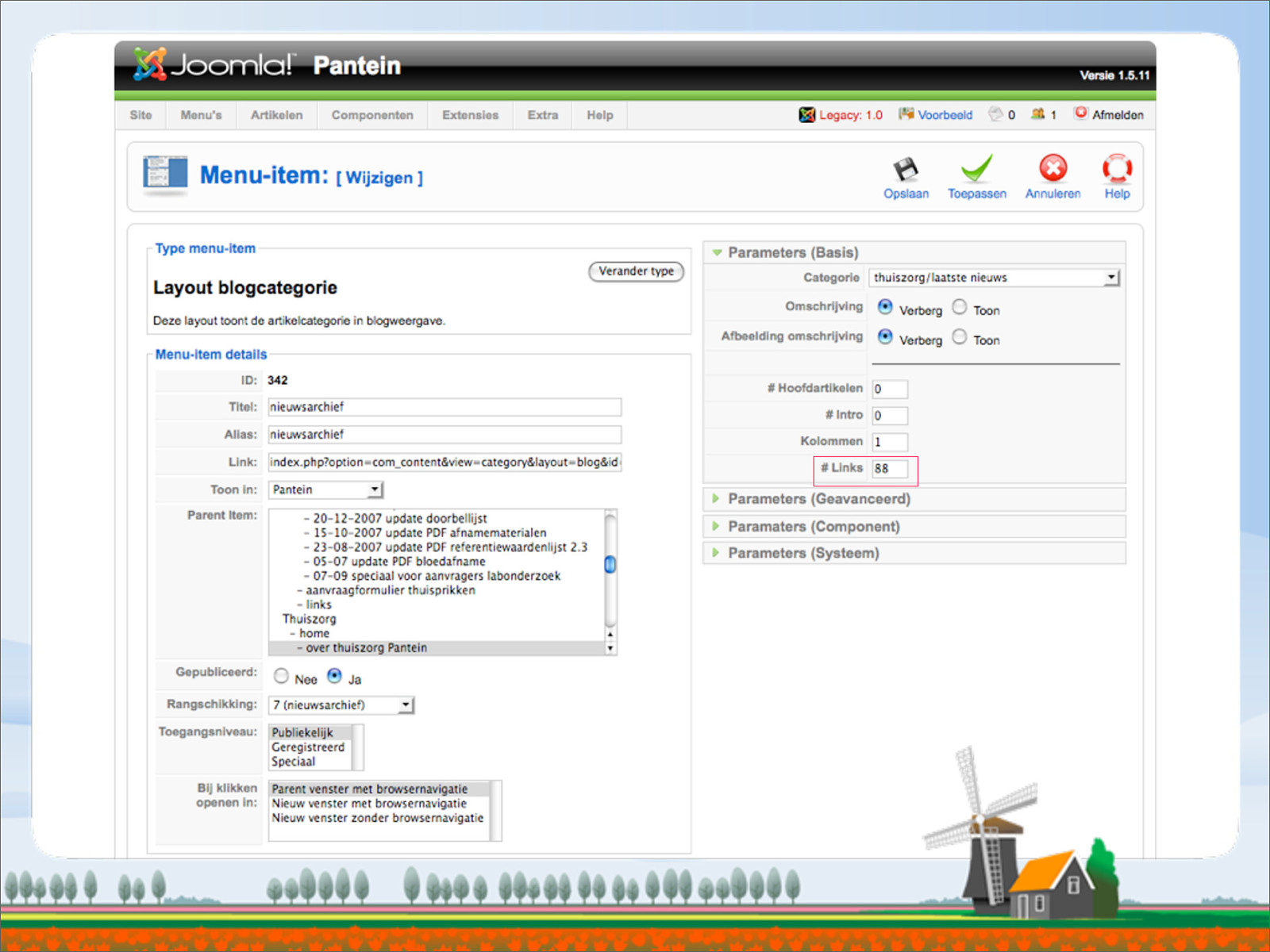Expand the Parameters (Systeem) panel

point(914,553)
